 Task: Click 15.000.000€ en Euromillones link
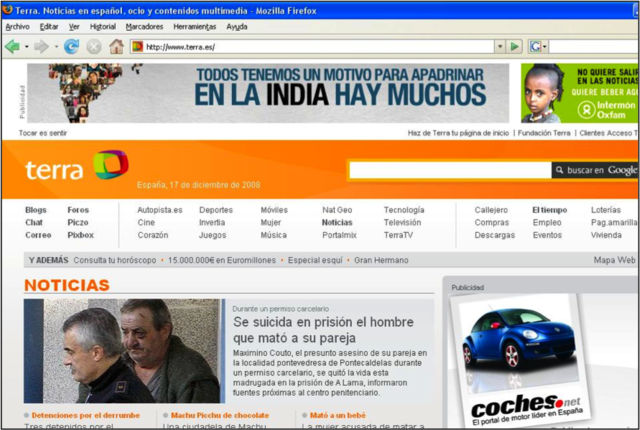tap(222, 260)
